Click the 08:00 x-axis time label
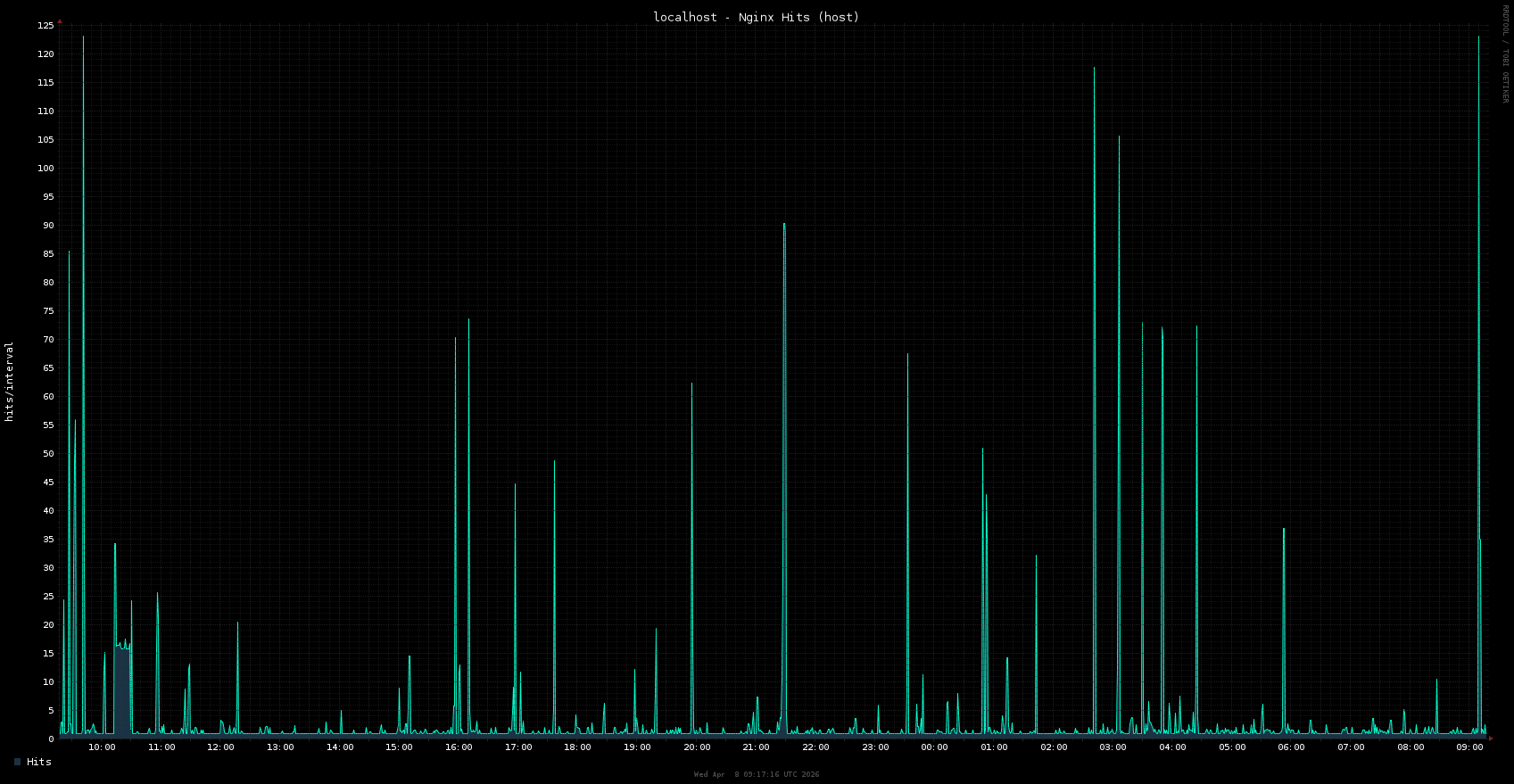Image resolution: width=1514 pixels, height=784 pixels. point(1411,747)
